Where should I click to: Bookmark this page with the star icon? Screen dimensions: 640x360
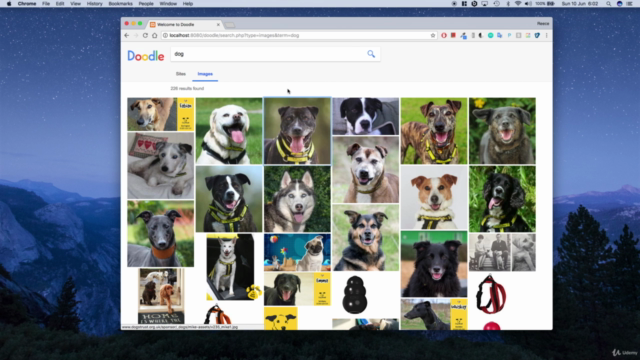click(433, 36)
